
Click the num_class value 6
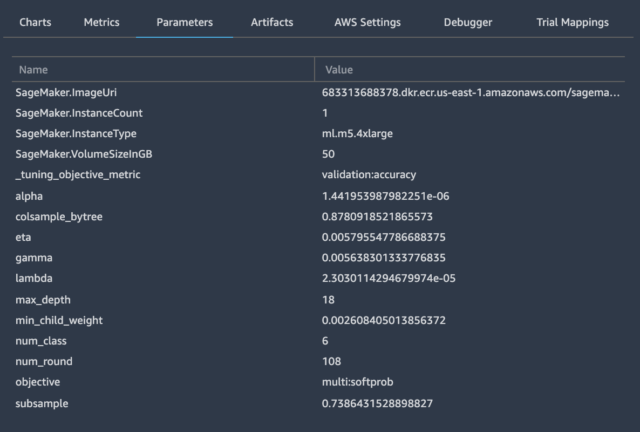(325, 341)
